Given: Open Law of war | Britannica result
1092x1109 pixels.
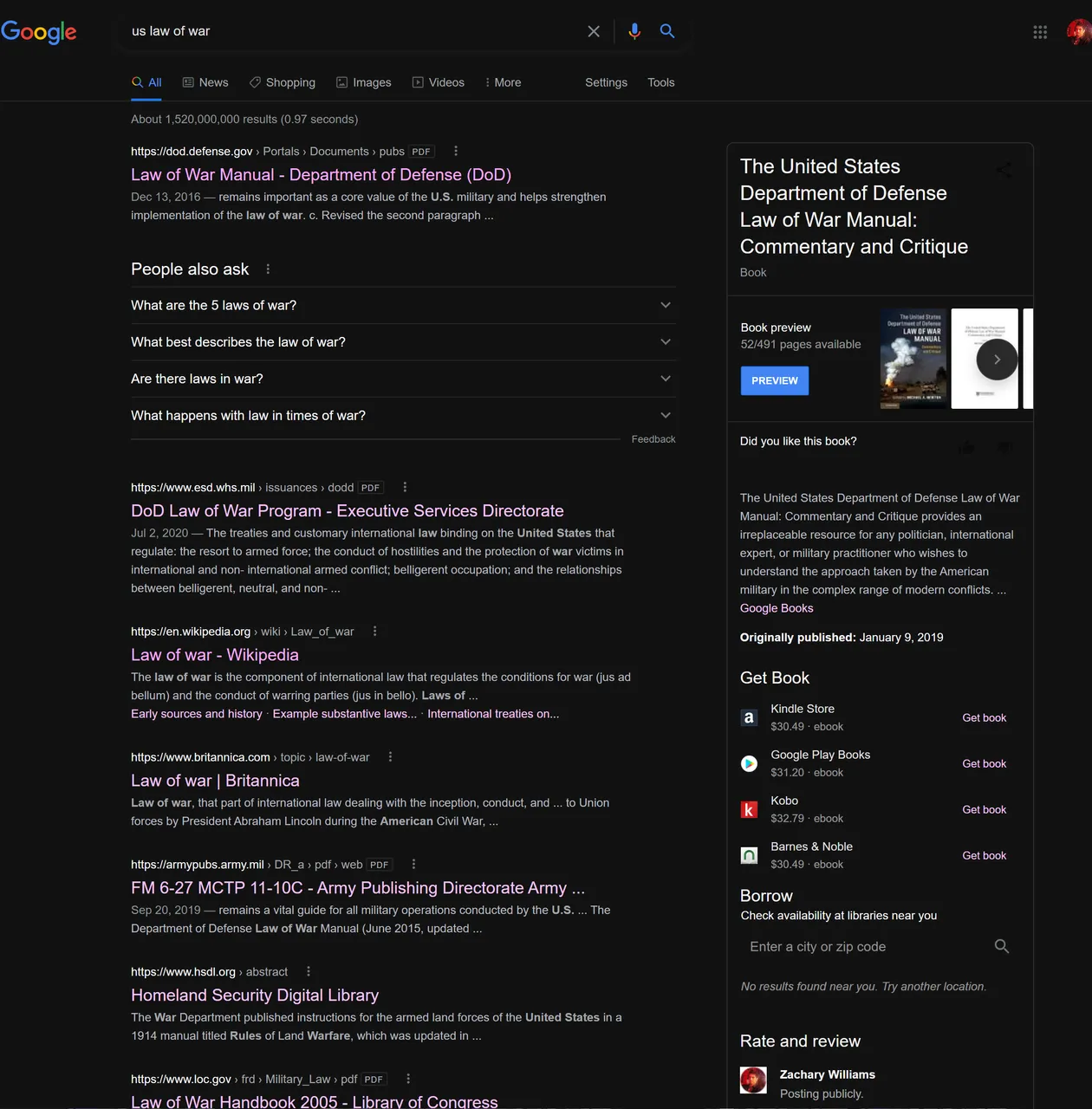Looking at the screenshot, I should [215, 781].
